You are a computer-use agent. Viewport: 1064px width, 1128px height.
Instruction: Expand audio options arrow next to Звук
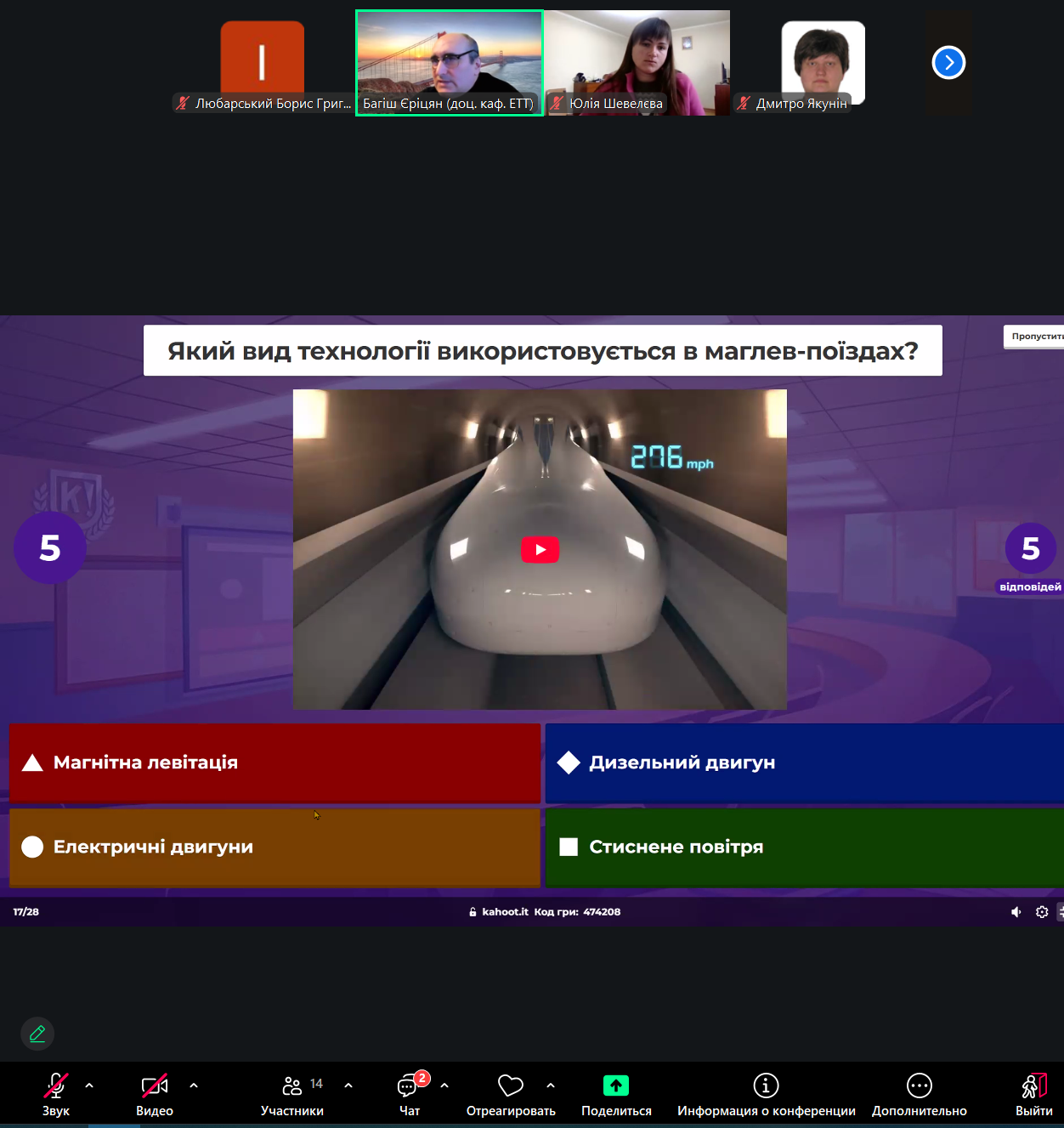89,1085
